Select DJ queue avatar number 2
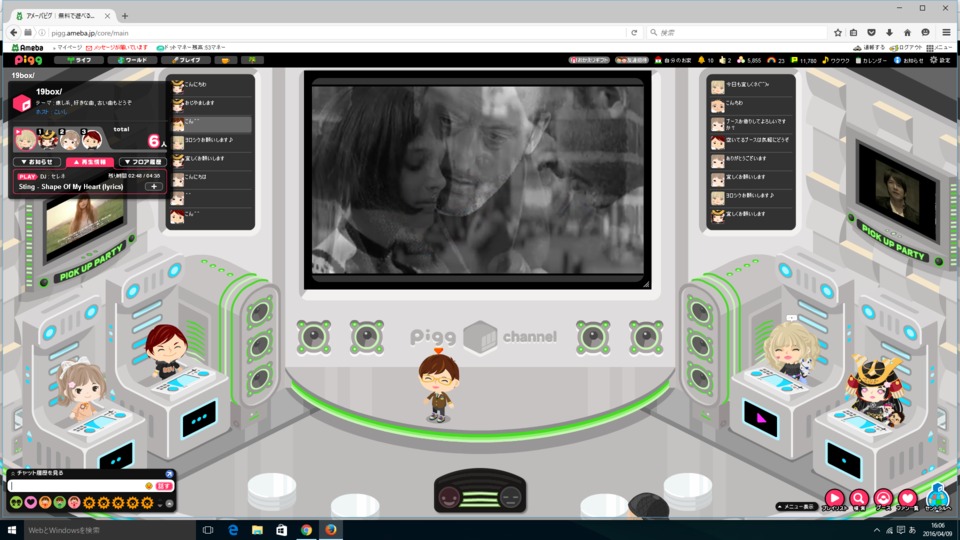Image resolution: width=960 pixels, height=540 pixels. tap(70, 140)
